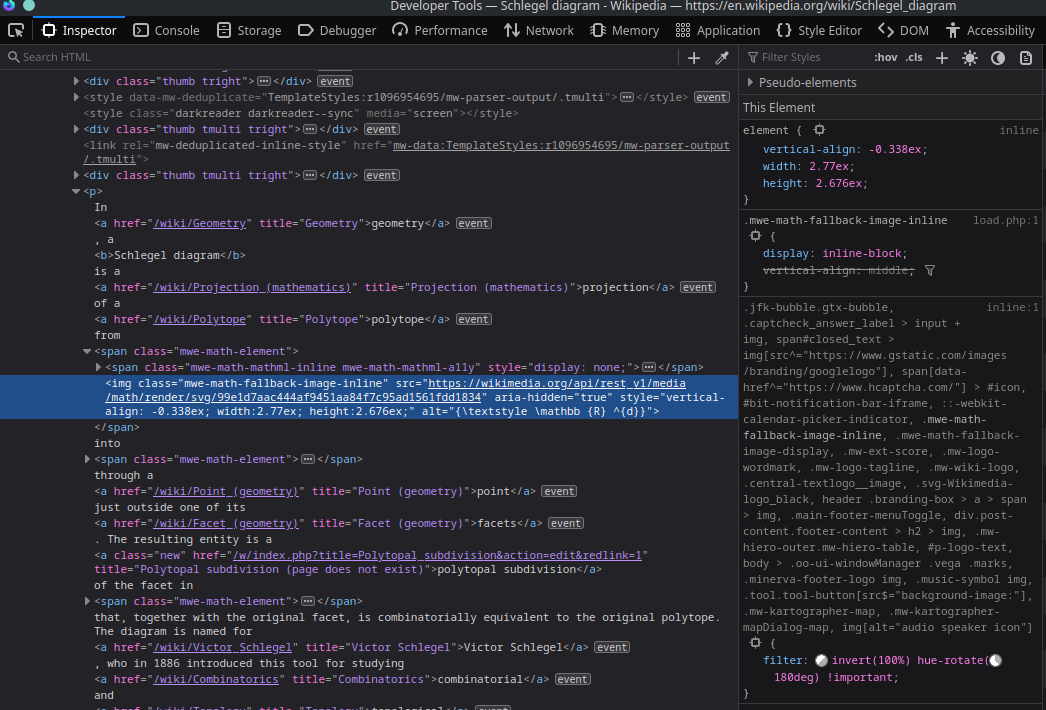Enable dark color scheme simulation

pos(997,58)
